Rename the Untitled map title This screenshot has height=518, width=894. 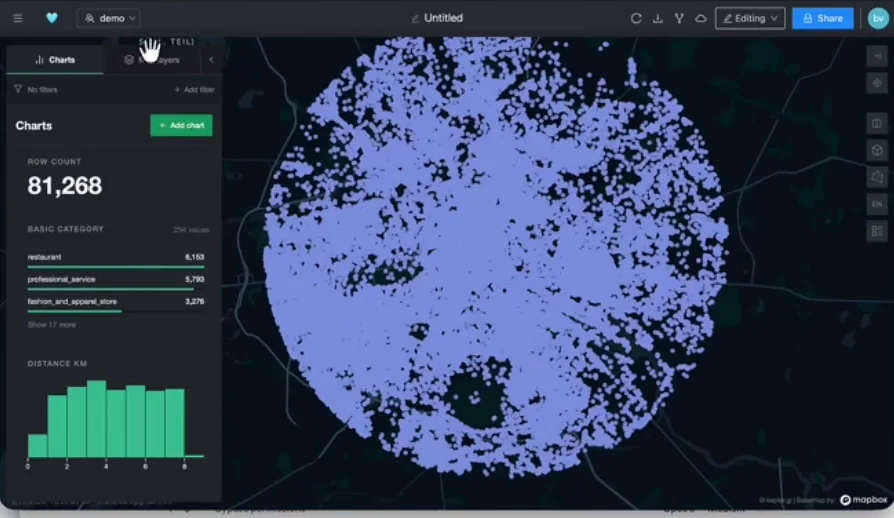(443, 18)
